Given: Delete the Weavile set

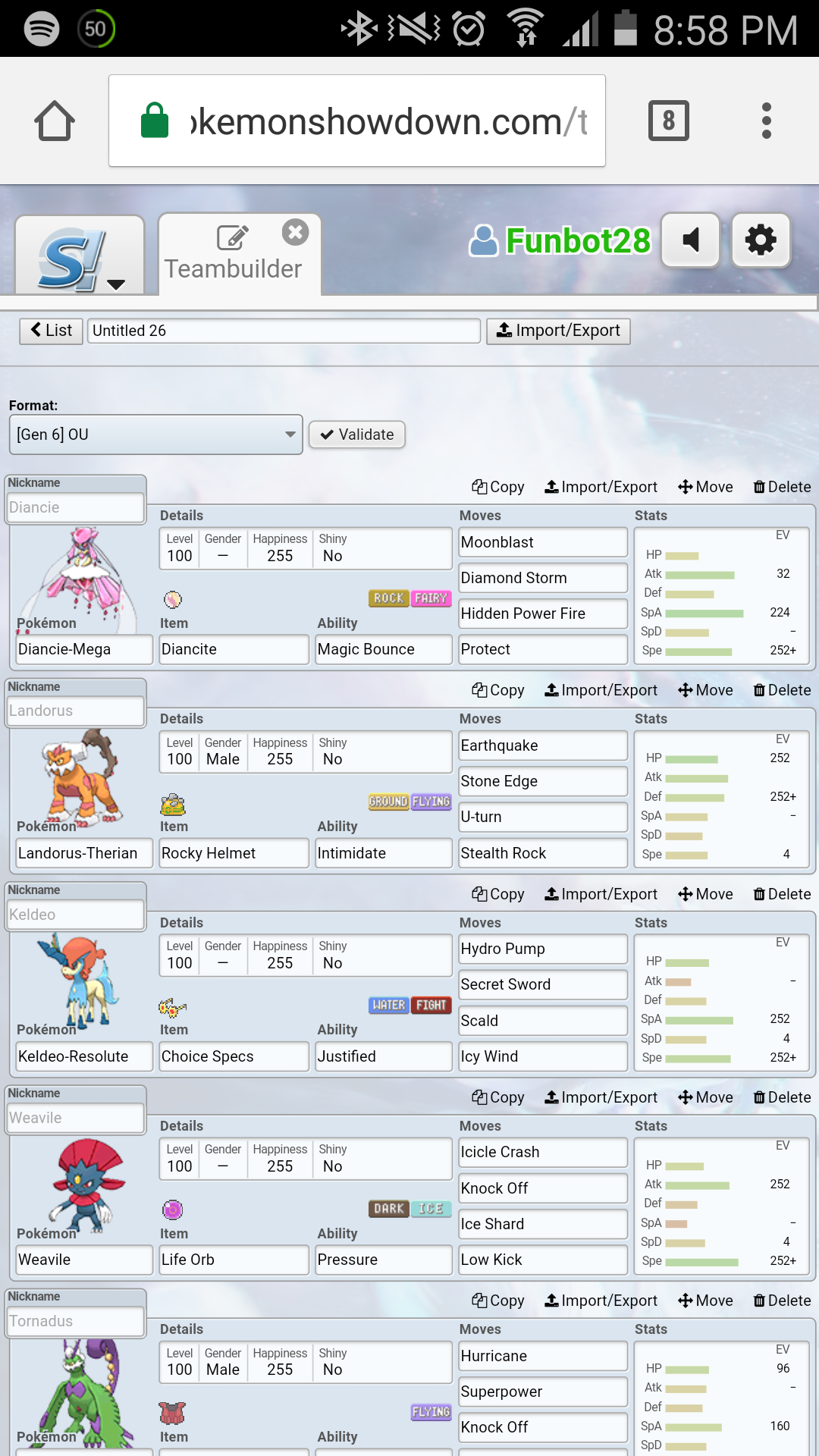Looking at the screenshot, I should click(782, 1097).
